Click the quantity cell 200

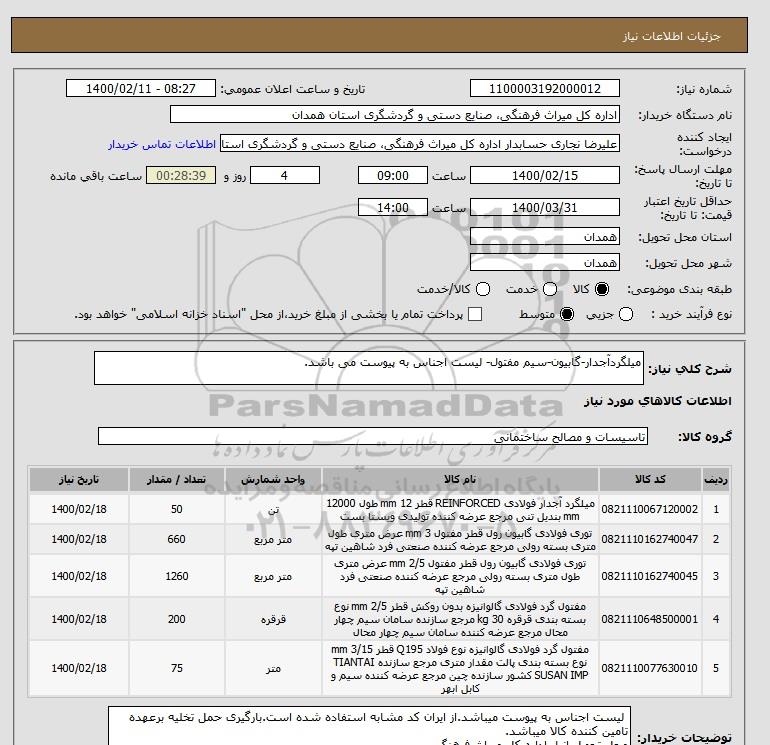pyautogui.click(x=177, y=619)
